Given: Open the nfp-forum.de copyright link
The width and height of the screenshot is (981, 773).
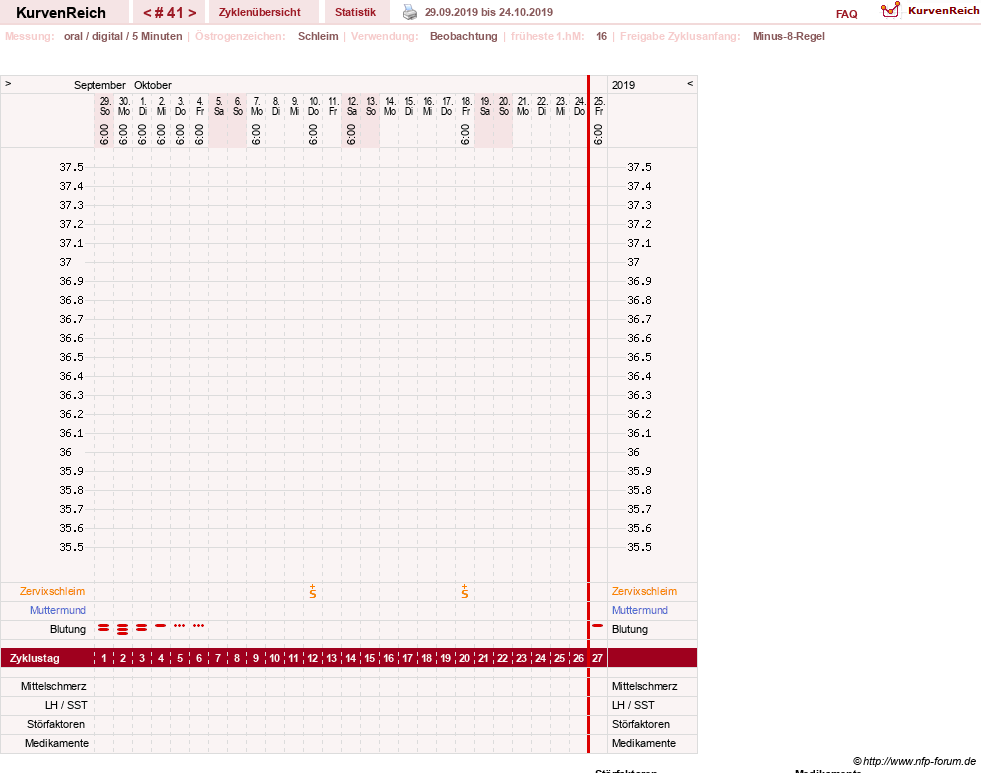Looking at the screenshot, I should click(x=914, y=761).
